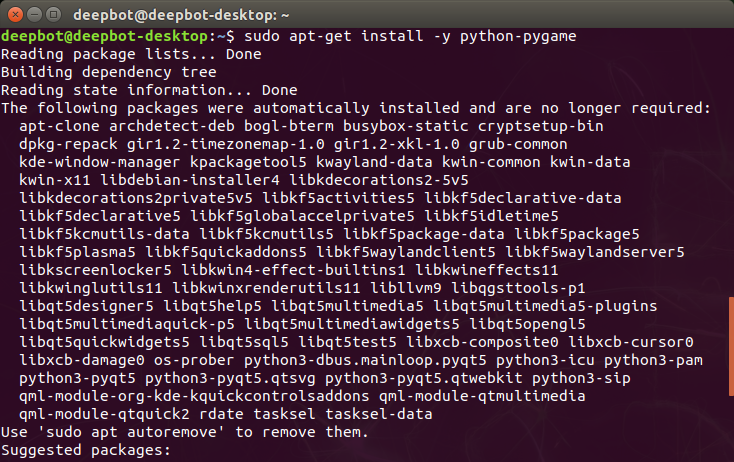Screen dimensions: 734x462
Task: Click the package name 'grub-common'
Action: pyautogui.click(x=518, y=144)
